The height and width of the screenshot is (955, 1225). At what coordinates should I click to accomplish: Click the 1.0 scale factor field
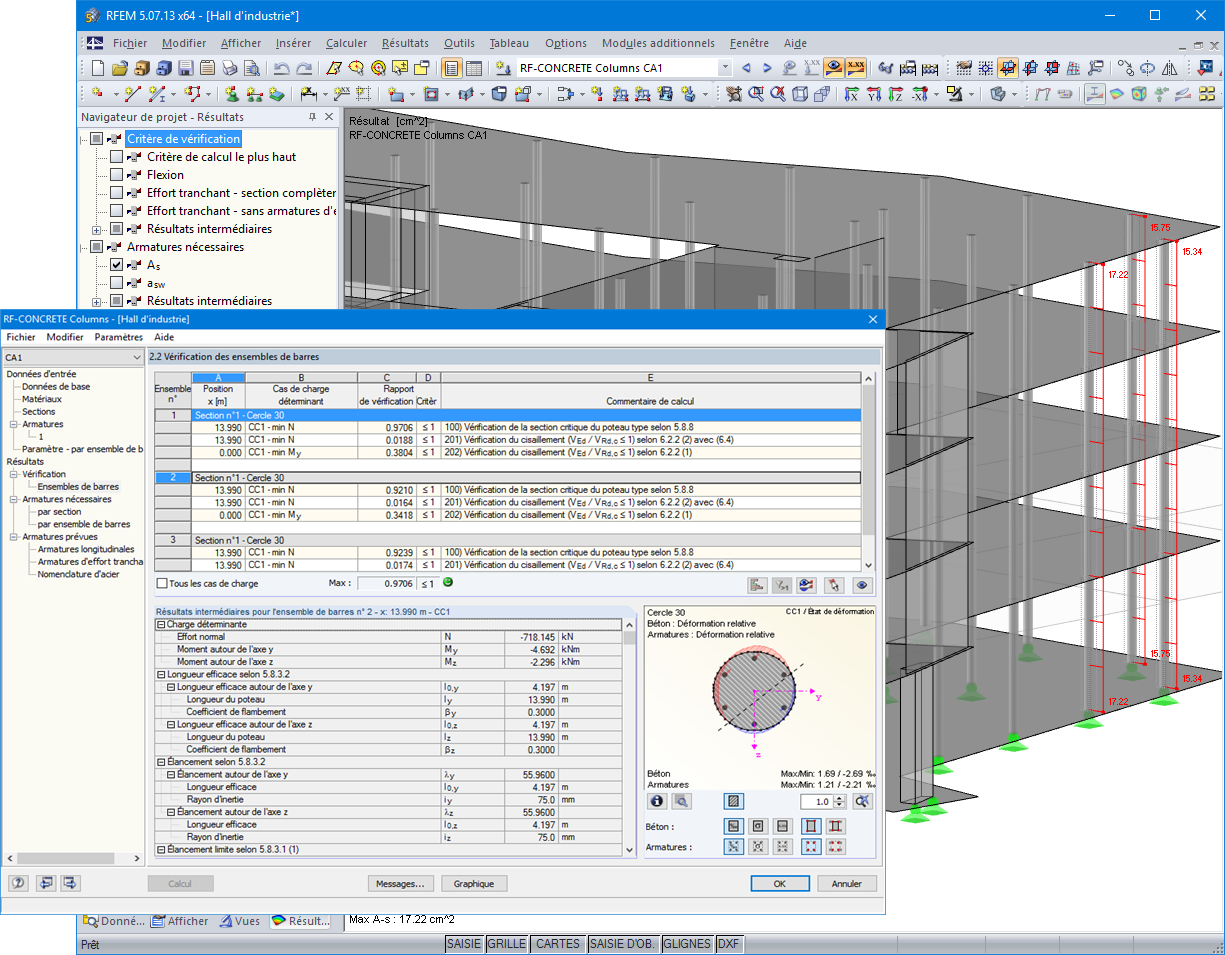(817, 801)
